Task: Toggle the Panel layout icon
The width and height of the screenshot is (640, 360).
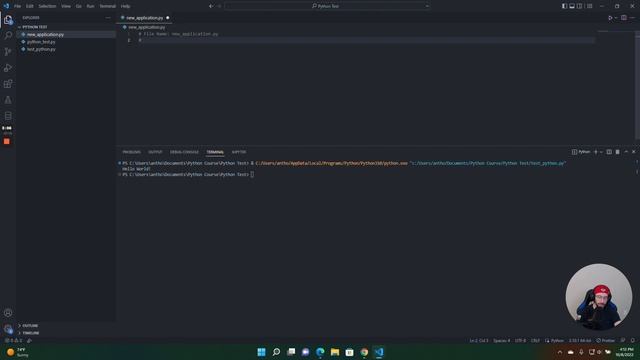Action: [572, 6]
